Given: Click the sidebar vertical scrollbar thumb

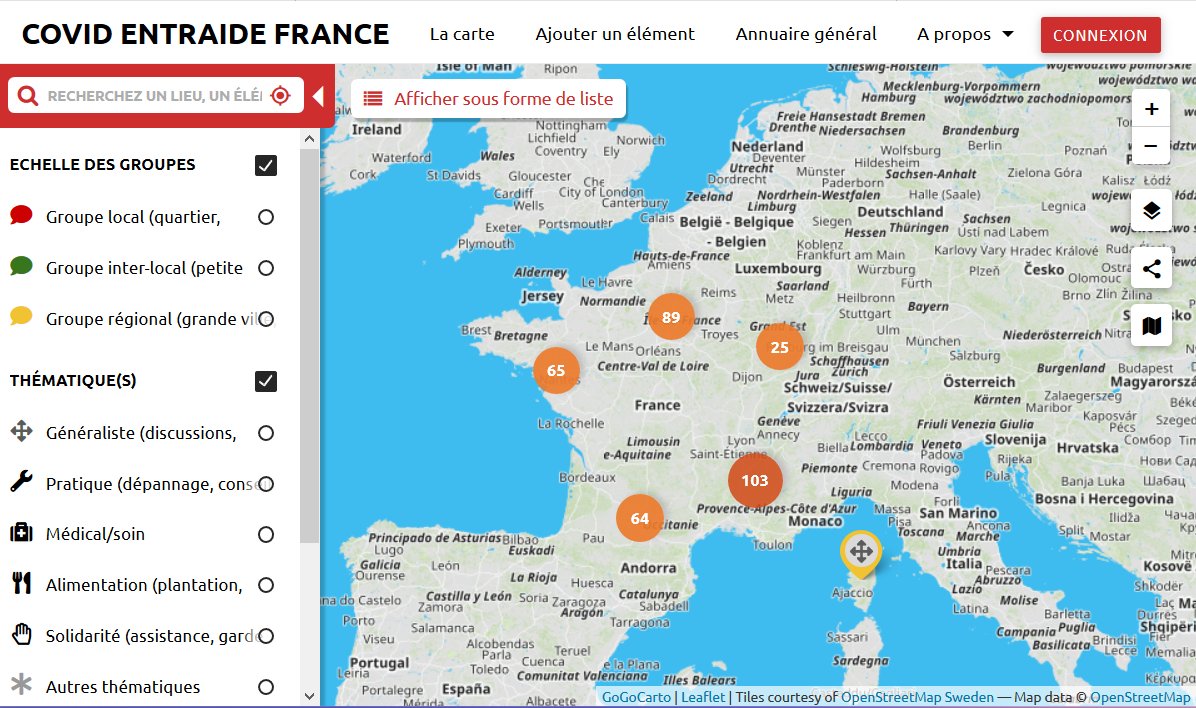Looking at the screenshot, I should 309,346.
